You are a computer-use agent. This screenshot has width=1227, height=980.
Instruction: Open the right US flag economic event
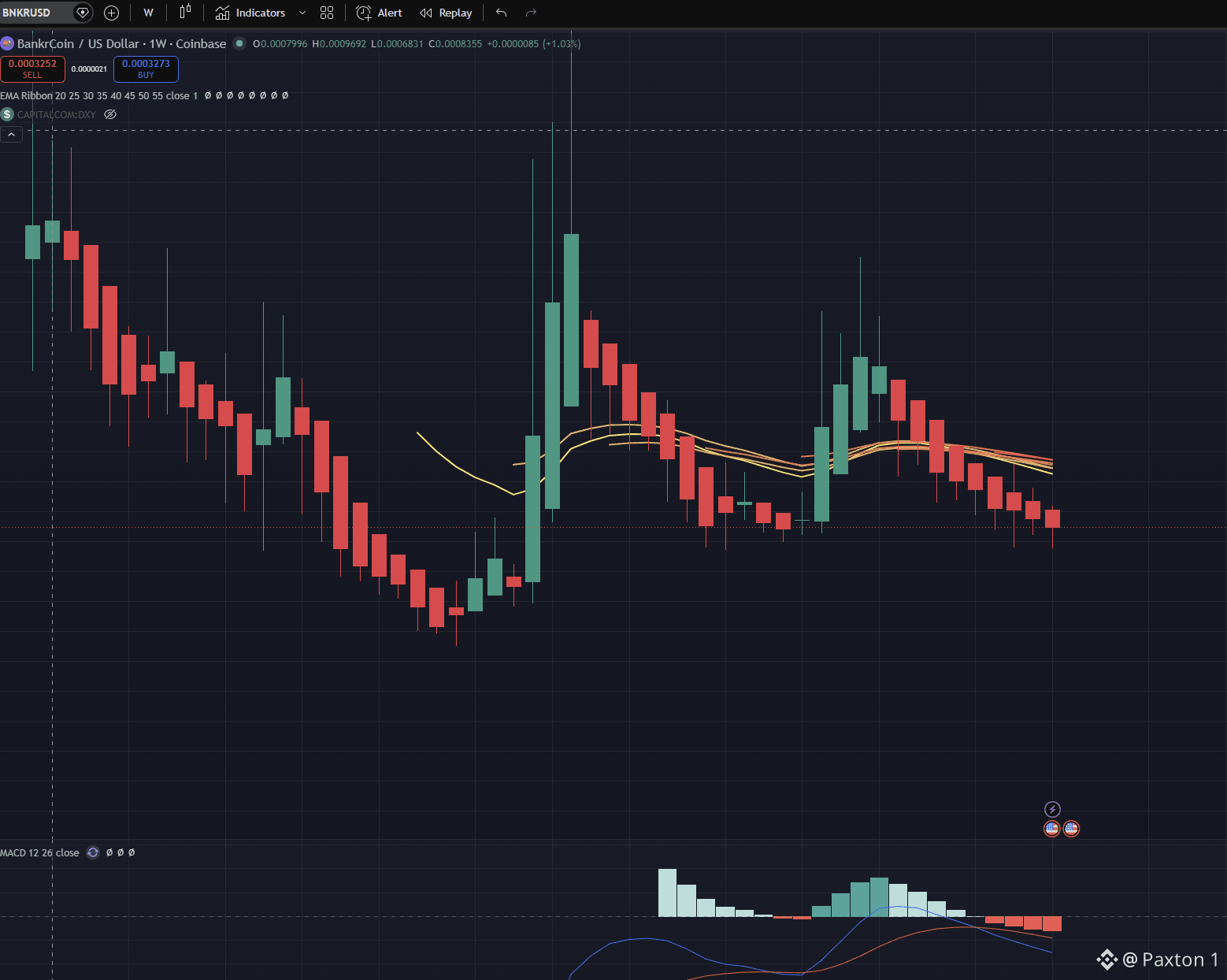[x=1071, y=828]
